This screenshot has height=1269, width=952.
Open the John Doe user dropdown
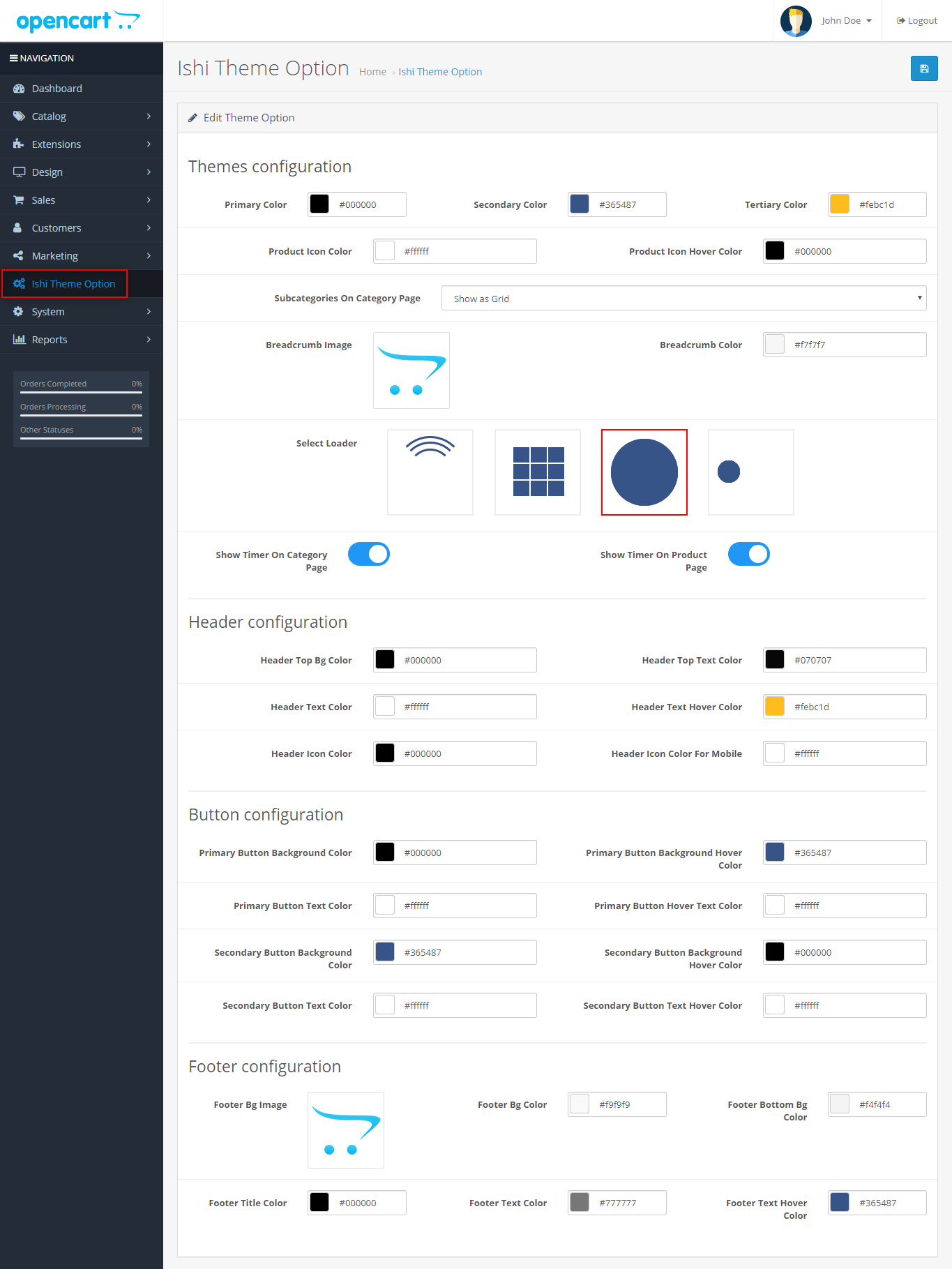(x=846, y=21)
